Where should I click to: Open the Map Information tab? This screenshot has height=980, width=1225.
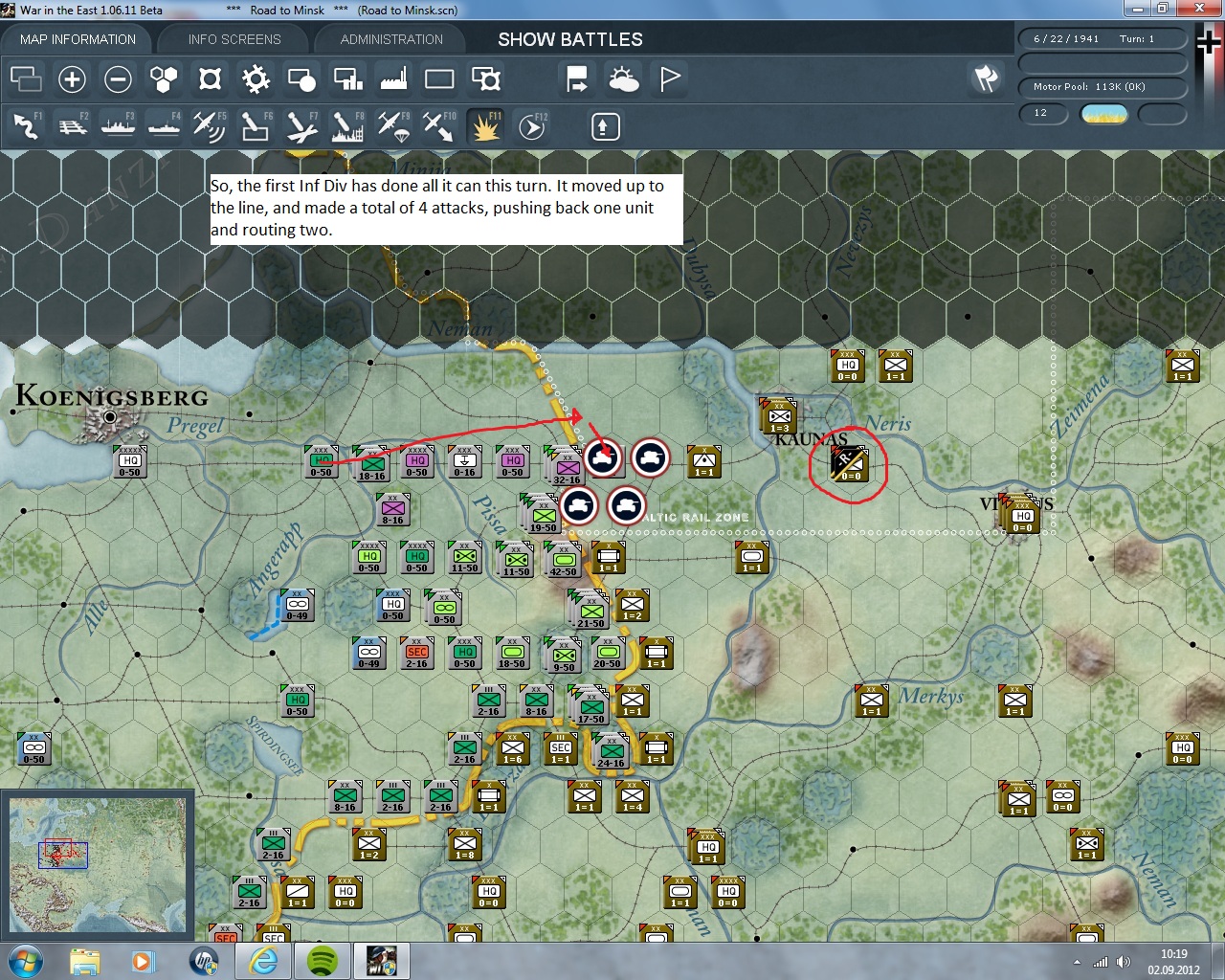tap(78, 39)
